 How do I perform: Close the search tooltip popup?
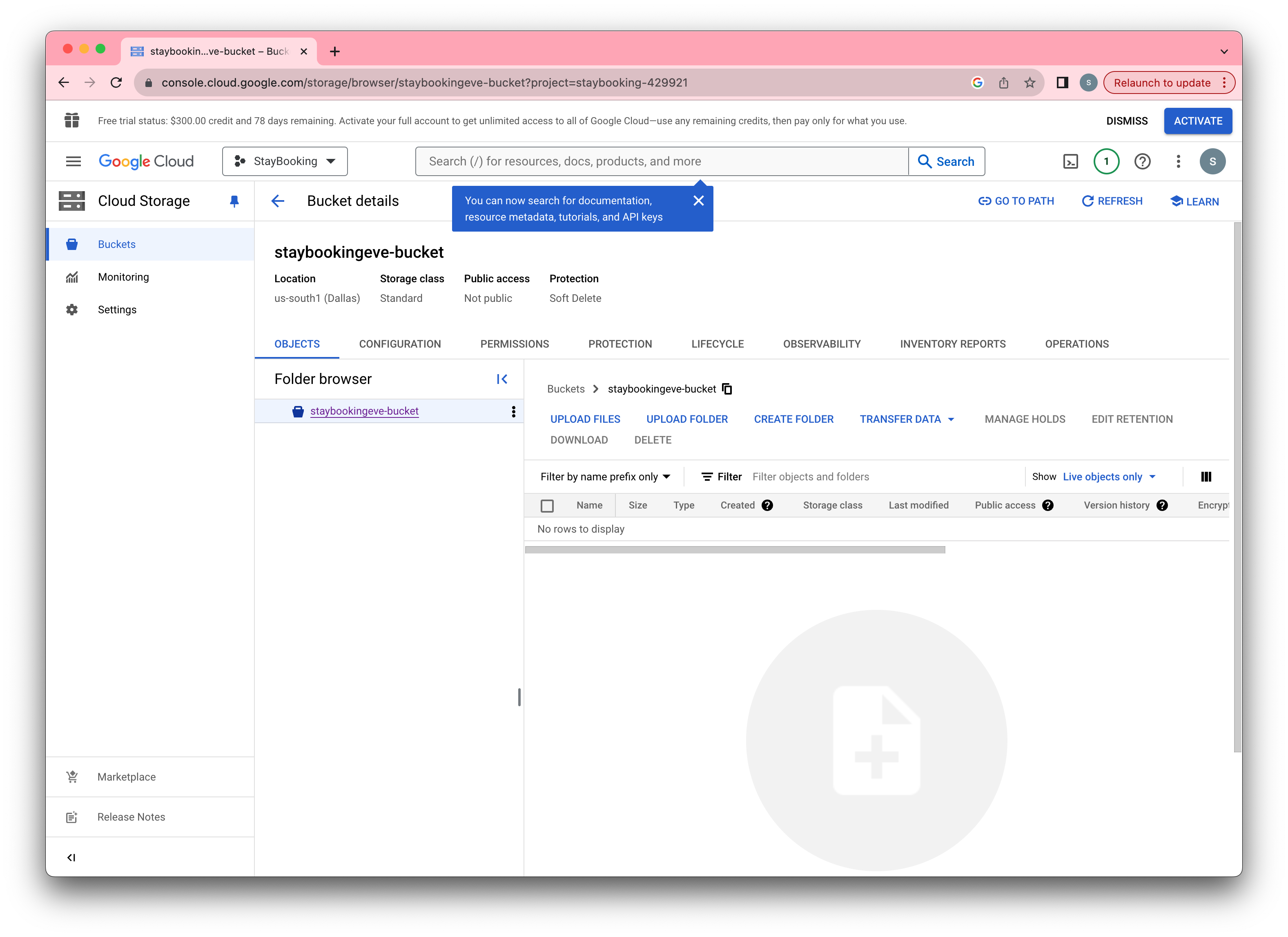pos(699,201)
